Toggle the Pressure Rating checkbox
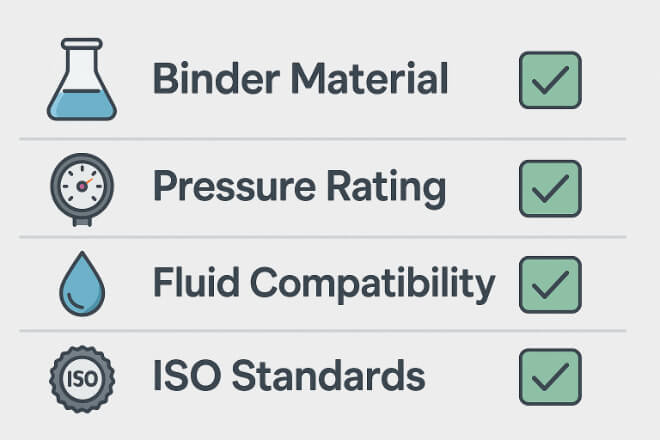This screenshot has height=440, width=660. 550,189
